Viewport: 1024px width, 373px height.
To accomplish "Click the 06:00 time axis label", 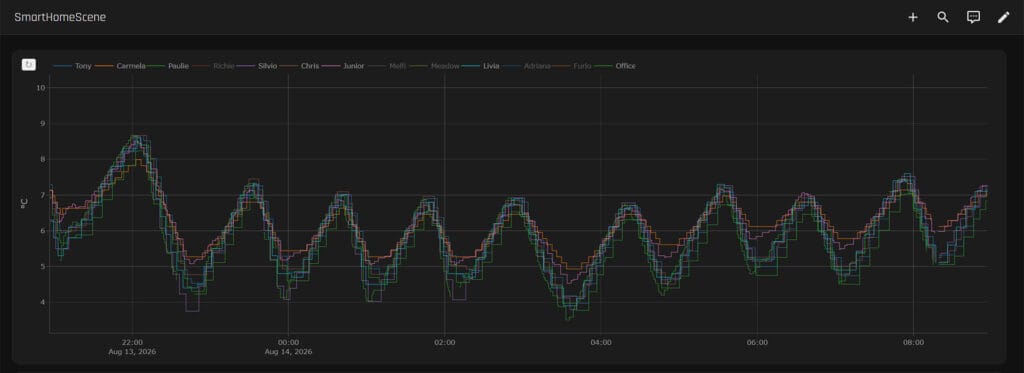I will click(757, 342).
